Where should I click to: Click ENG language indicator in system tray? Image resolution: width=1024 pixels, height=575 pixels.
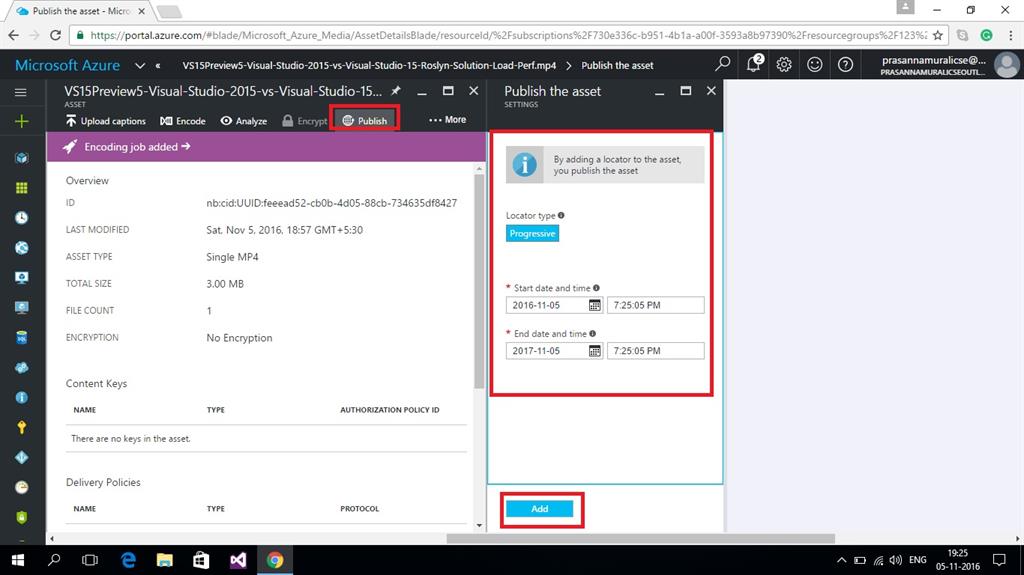[x=918, y=560]
